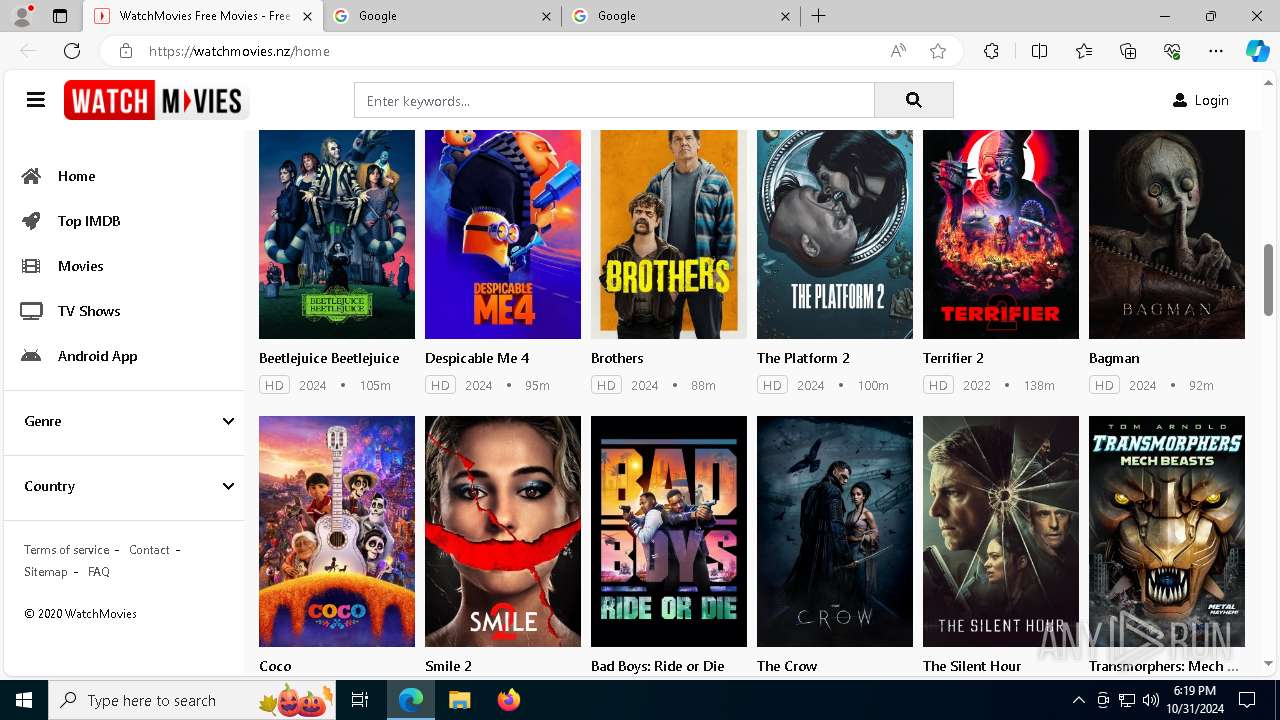1280x720 pixels.
Task: Click the Login text link
Action: click(1211, 100)
